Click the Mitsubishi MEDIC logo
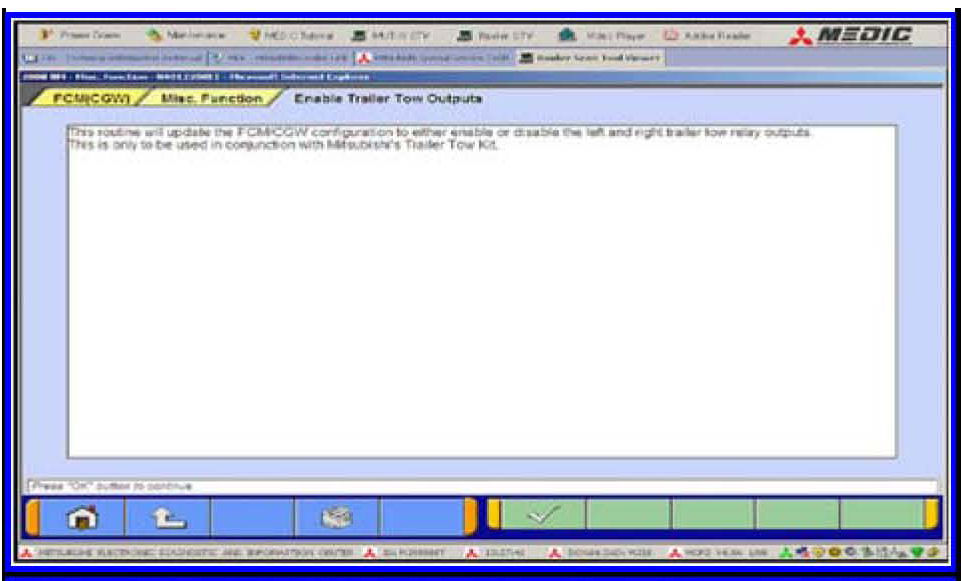This screenshot has height=581, width=961. coord(852,35)
